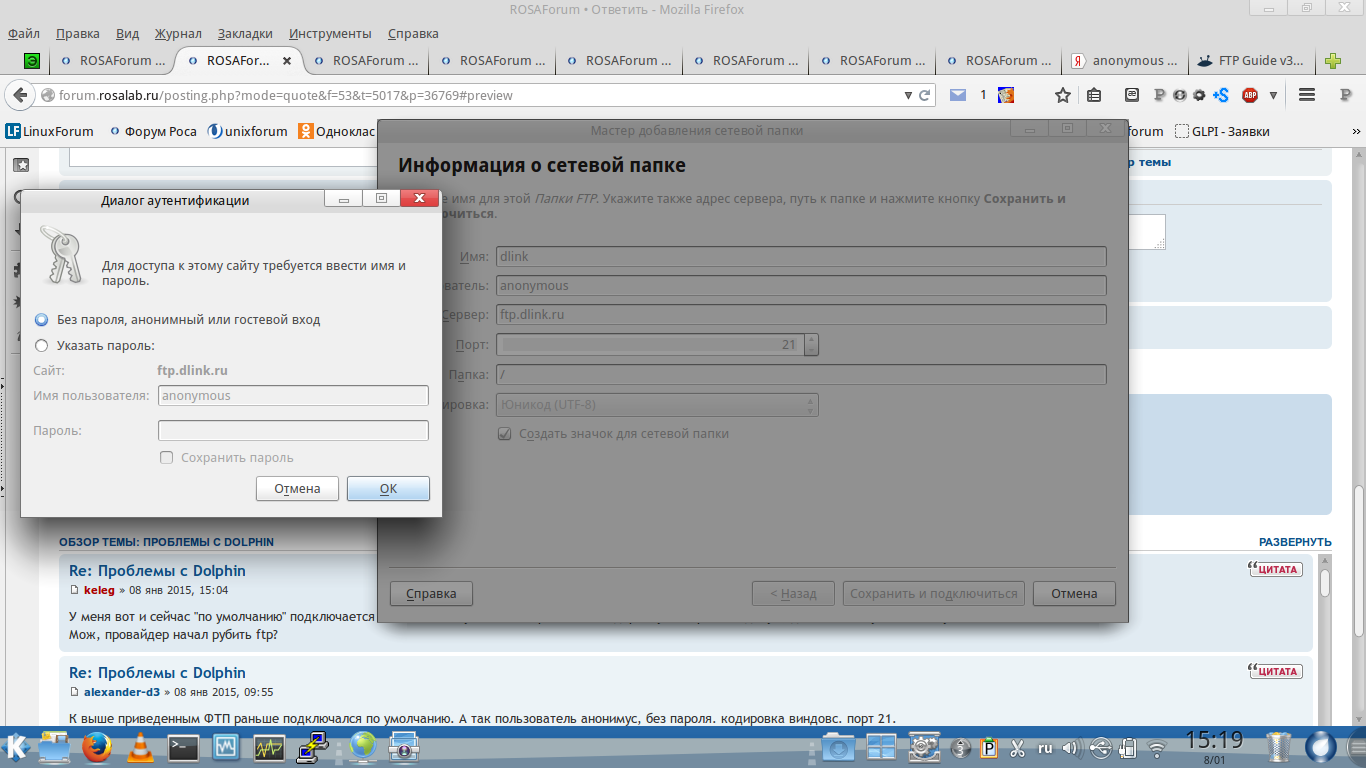Open the blue +S toolbar extension icon

[1220, 95]
